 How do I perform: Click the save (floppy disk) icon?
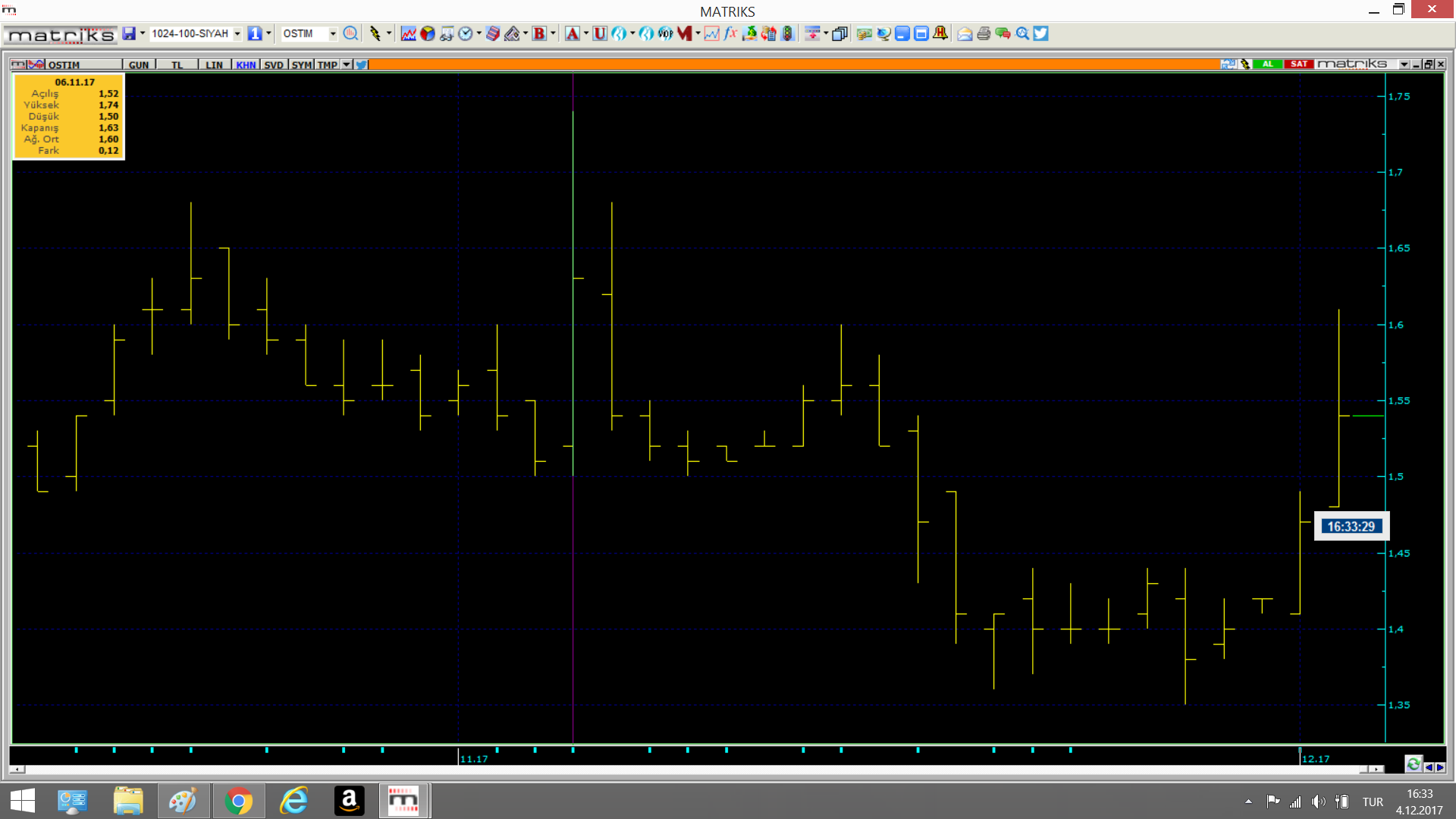pos(129,33)
